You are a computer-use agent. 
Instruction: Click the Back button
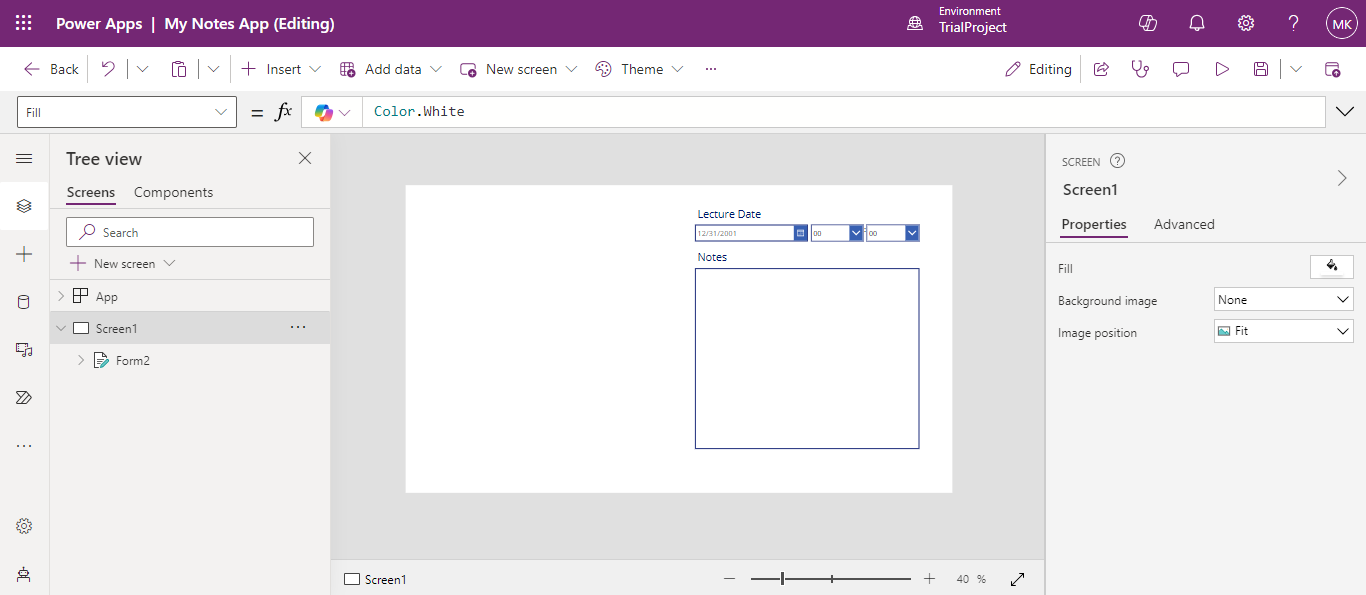click(52, 69)
